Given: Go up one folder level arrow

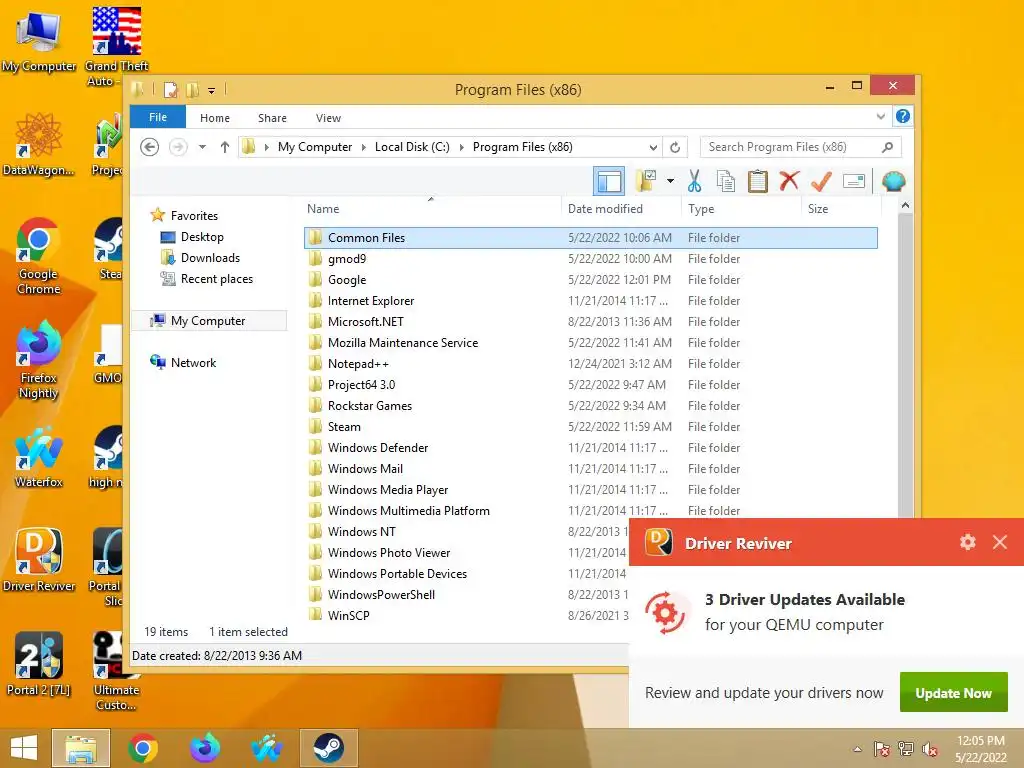Looking at the screenshot, I should tap(225, 147).
